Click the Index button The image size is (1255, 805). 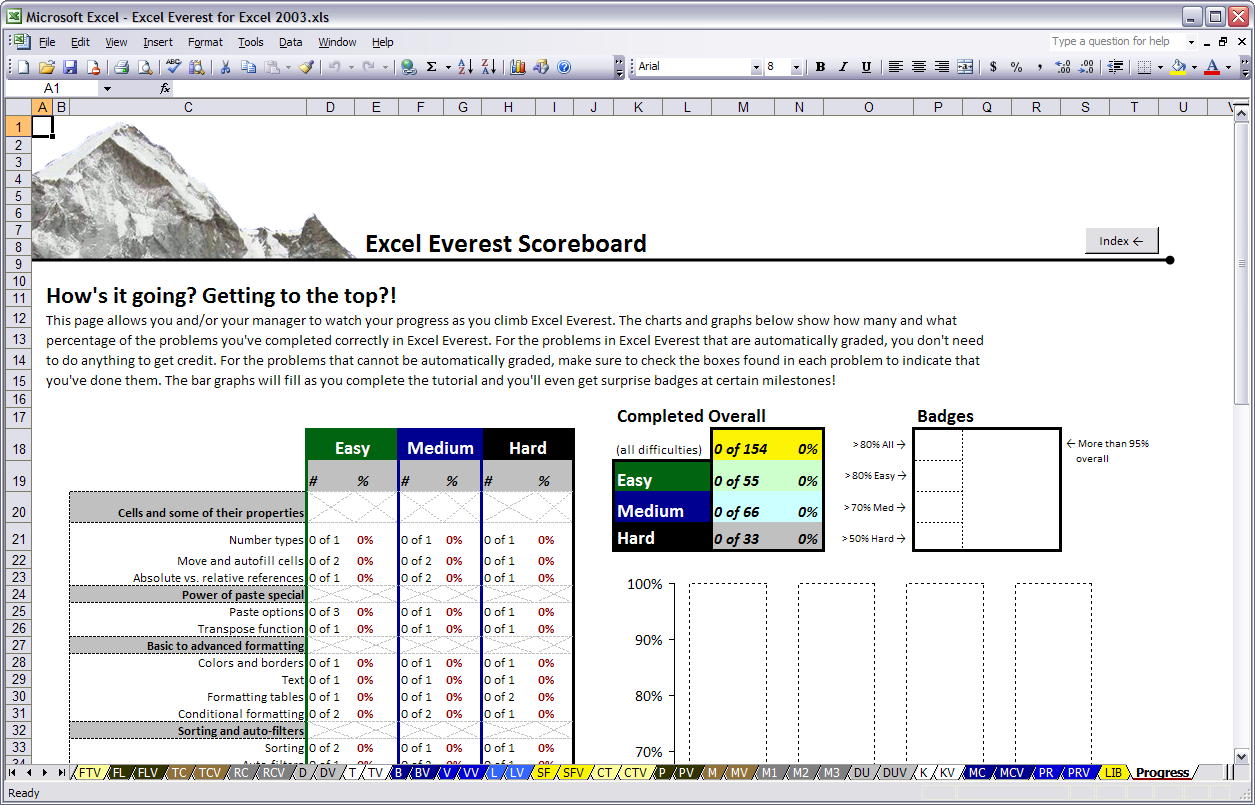(x=1121, y=241)
